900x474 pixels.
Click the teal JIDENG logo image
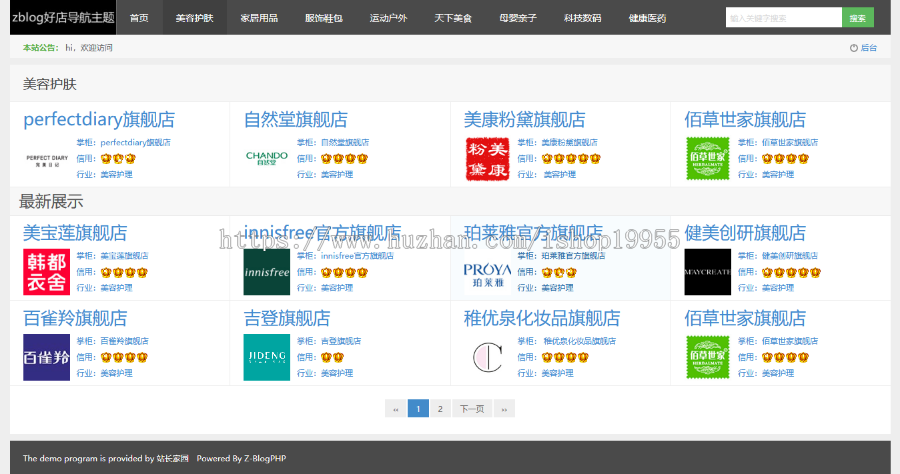click(267, 358)
